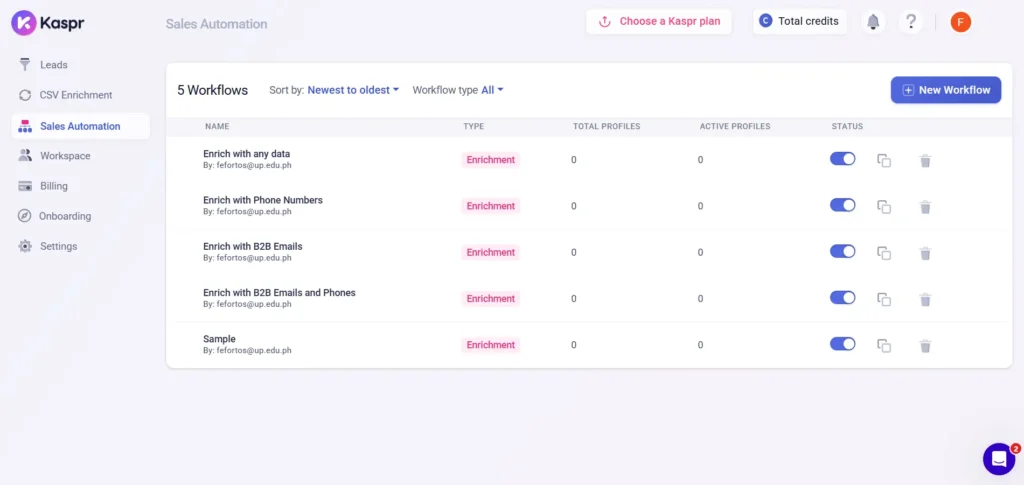The image size is (1024, 485).
Task: Duplicate Enrich with any data workflow
Action: click(884, 161)
